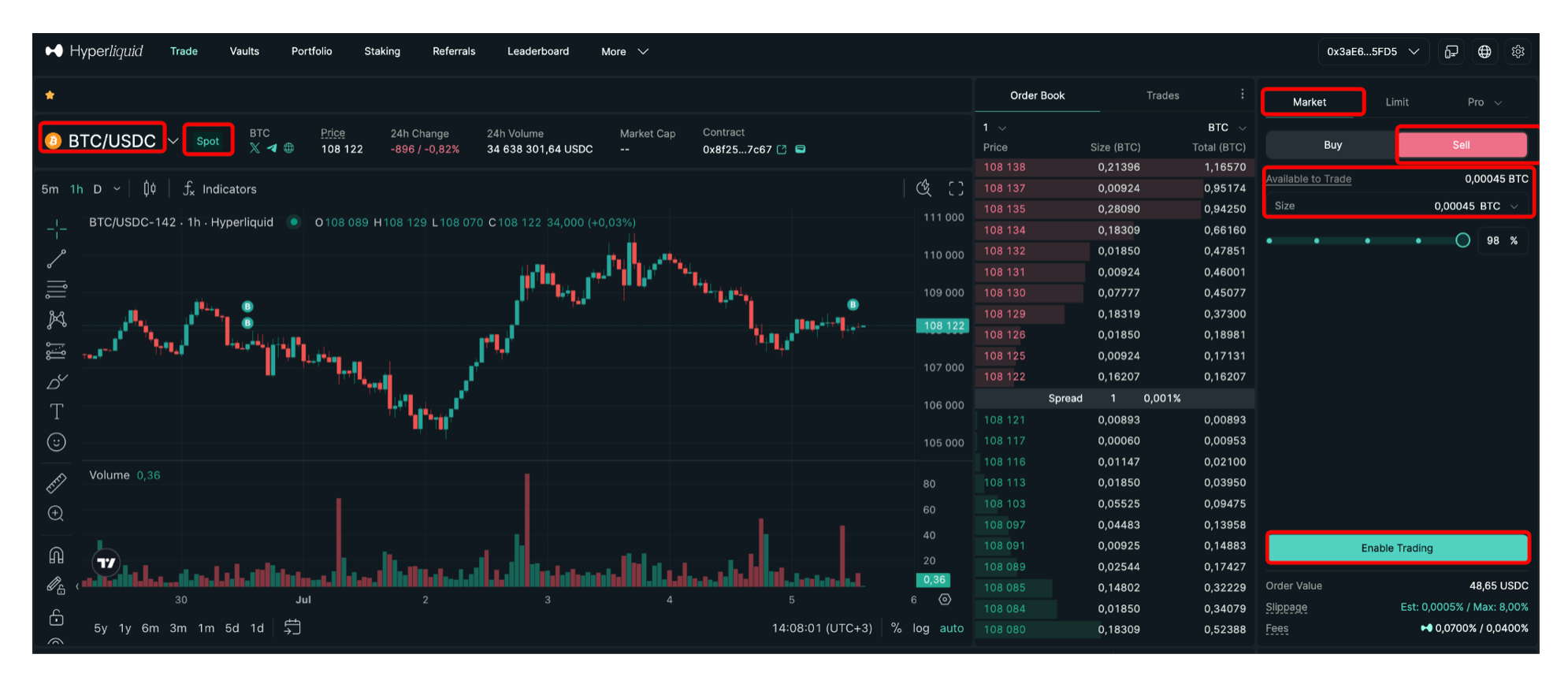Viewport: 1568px width, 684px height.
Task: Select the Limit order tab
Action: (1397, 102)
